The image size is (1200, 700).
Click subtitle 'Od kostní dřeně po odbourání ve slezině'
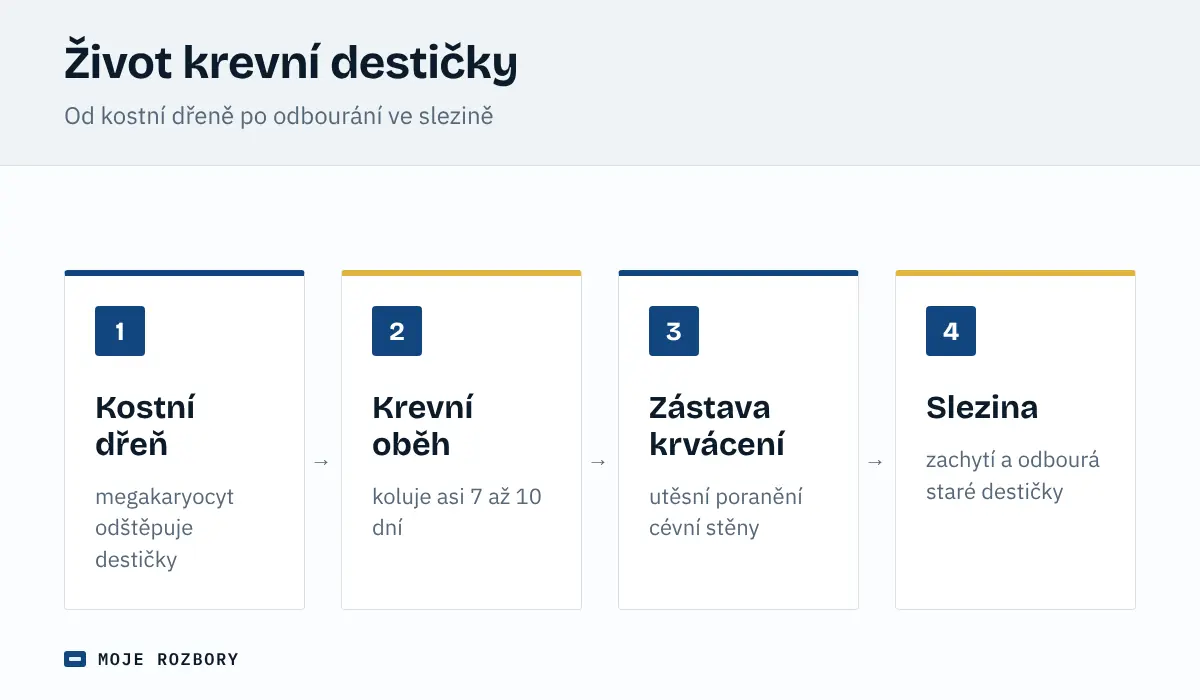(x=279, y=116)
